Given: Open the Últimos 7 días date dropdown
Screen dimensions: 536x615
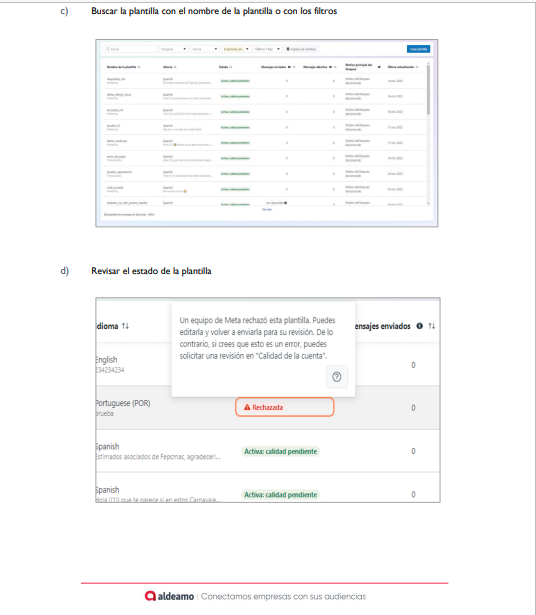Looking at the screenshot, I should 267,49.
